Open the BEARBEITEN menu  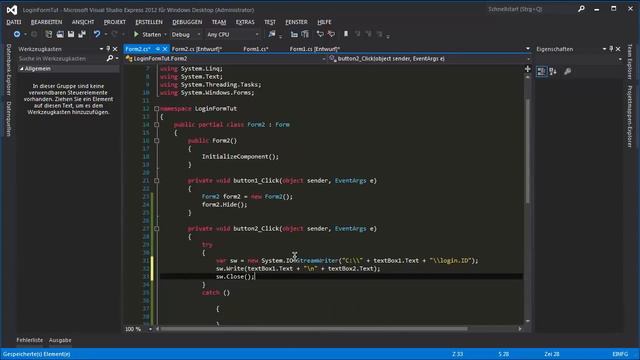coord(47,22)
